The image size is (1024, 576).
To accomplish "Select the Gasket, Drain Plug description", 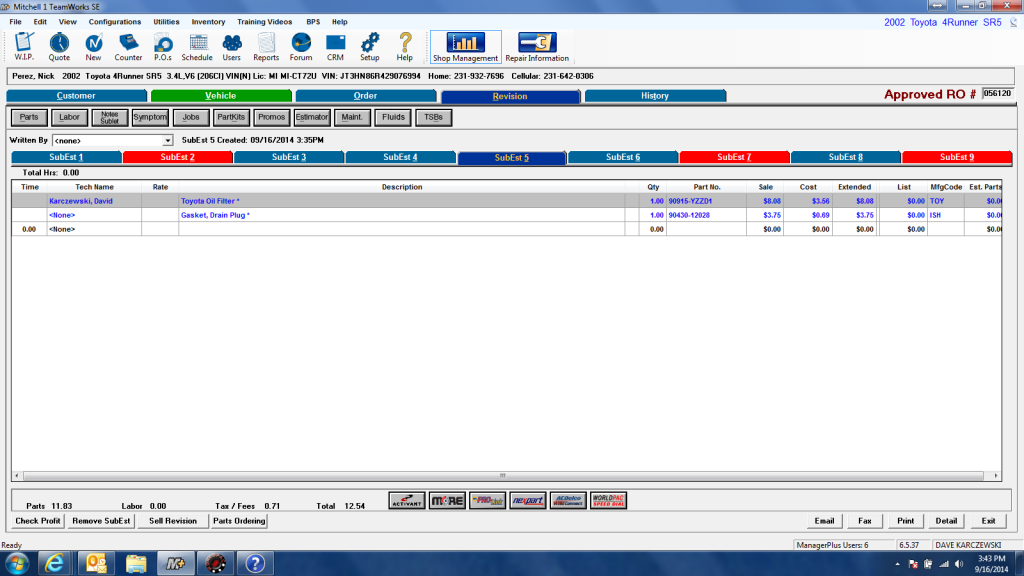I will point(216,216).
